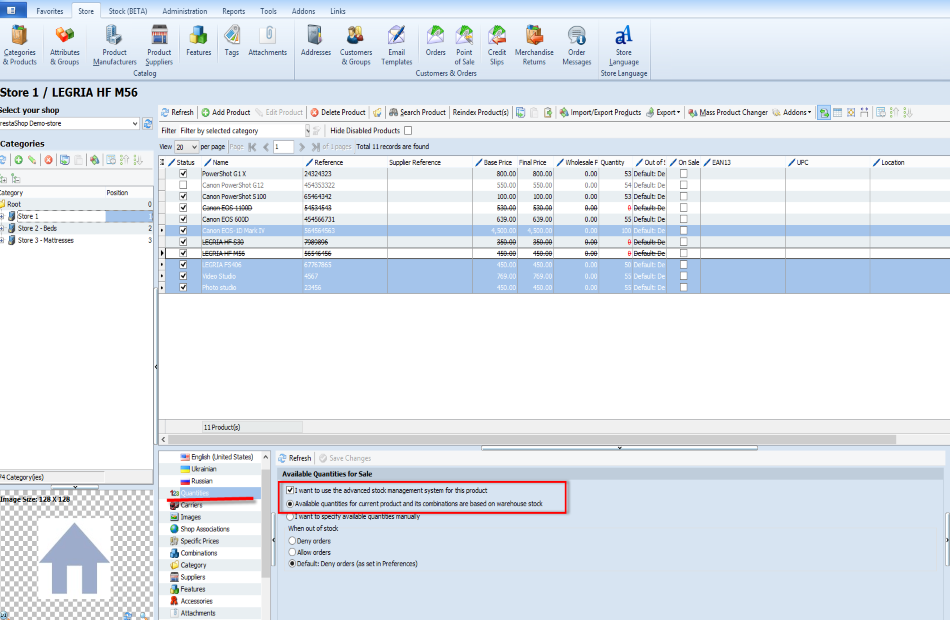The image size is (950, 620).
Task: Launch Point of Sale
Action: 465,45
